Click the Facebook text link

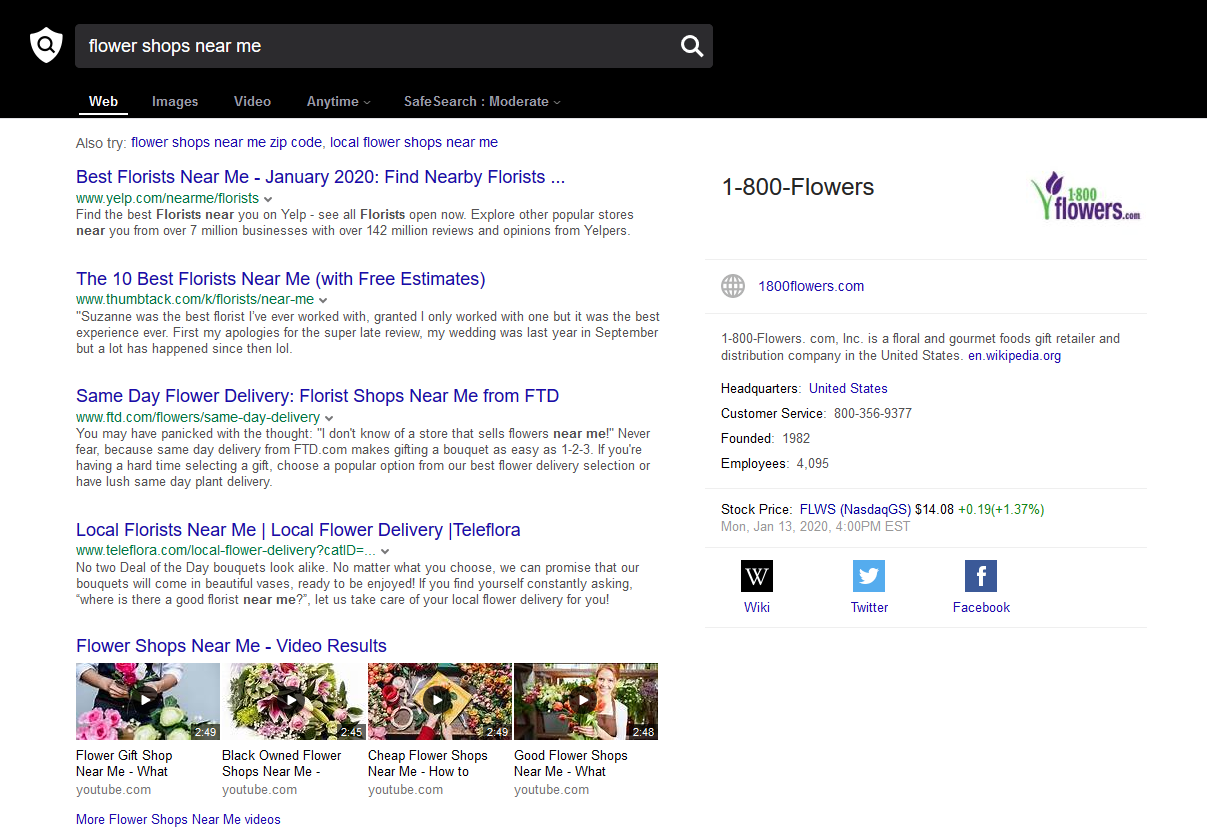(x=981, y=607)
